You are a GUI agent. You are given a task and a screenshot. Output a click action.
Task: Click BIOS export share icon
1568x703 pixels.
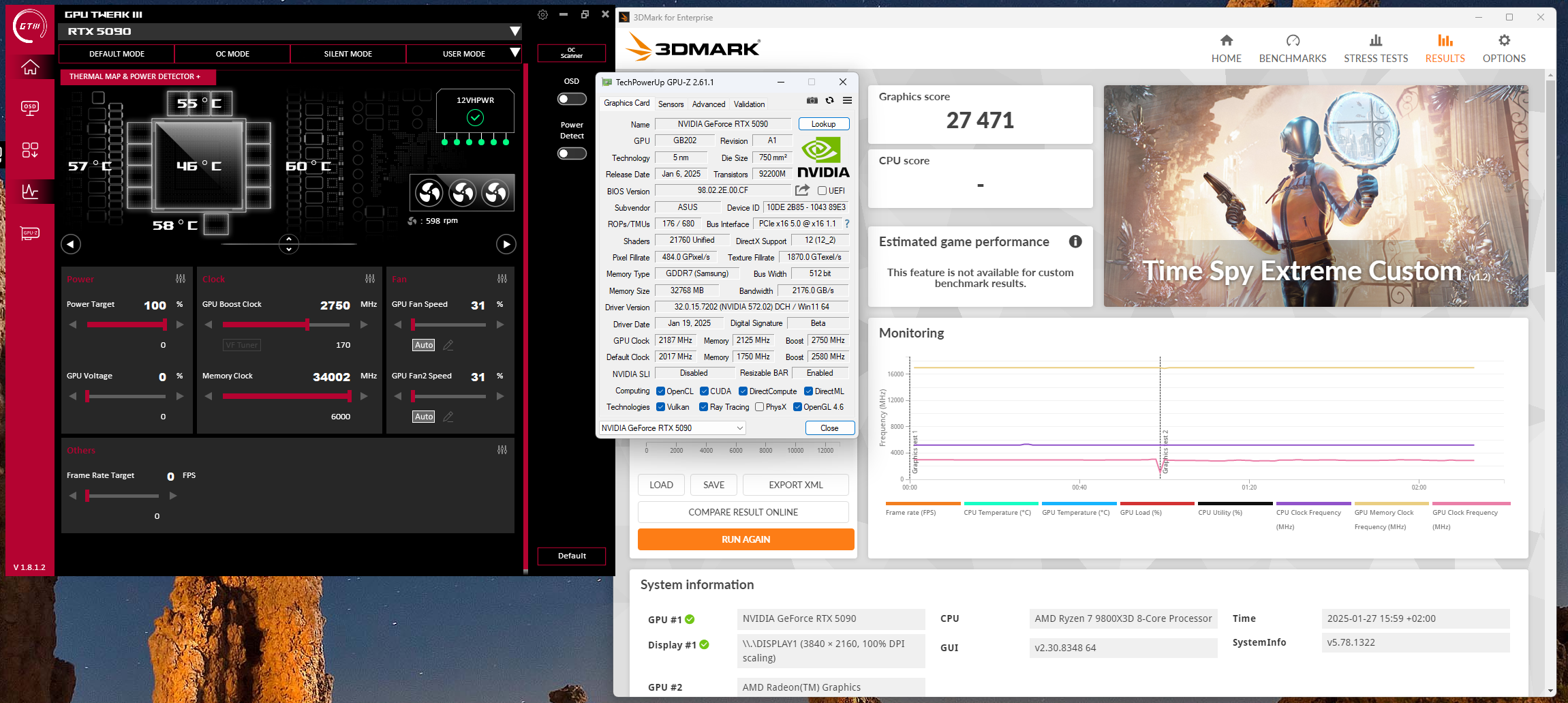(802, 190)
